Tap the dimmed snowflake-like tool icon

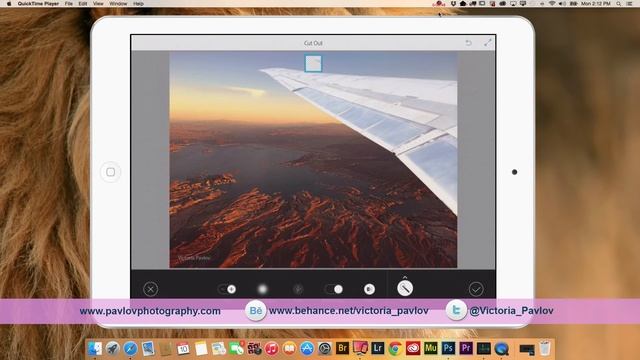(x=298, y=289)
